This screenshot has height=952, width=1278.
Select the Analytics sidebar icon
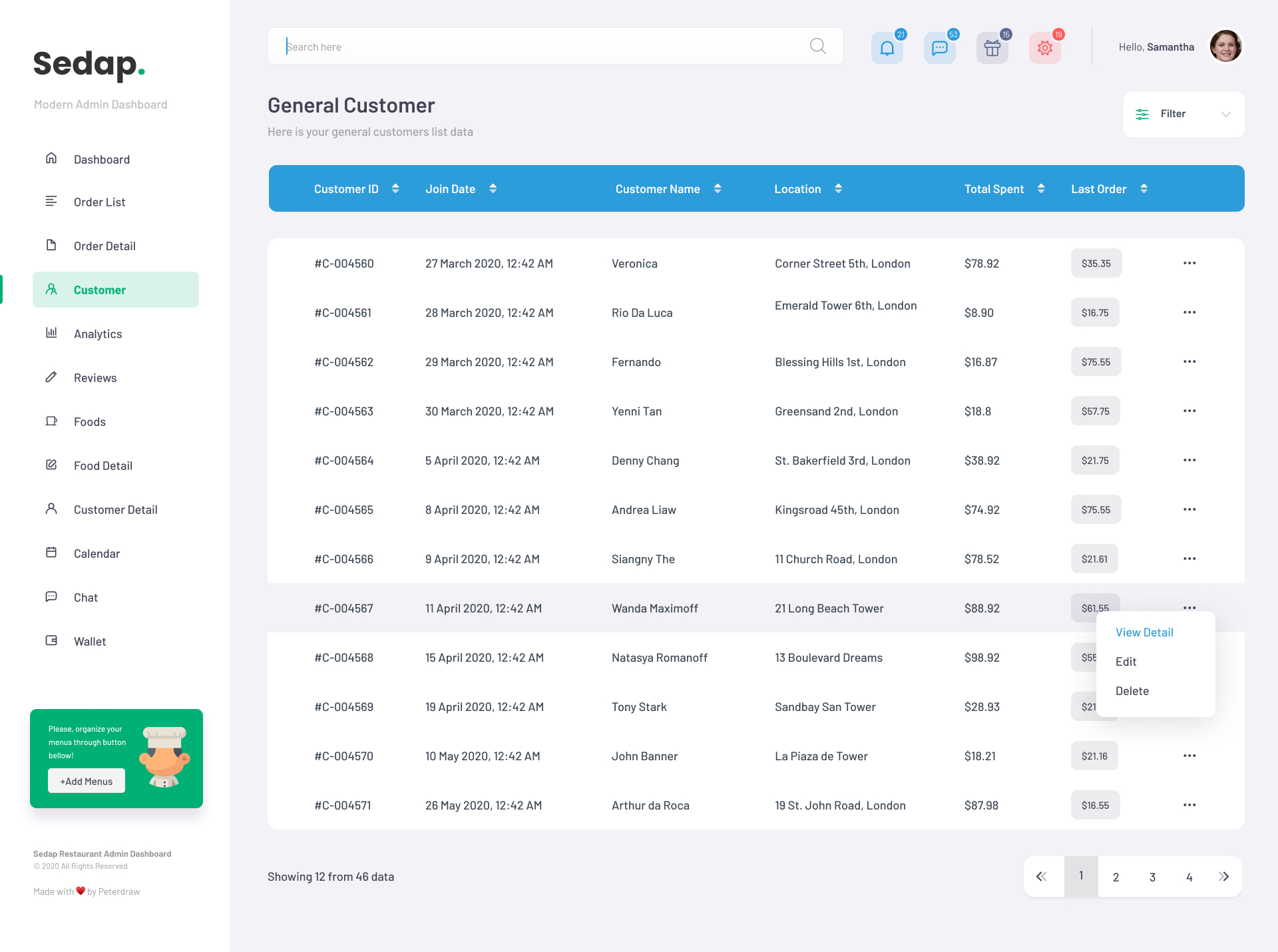52,334
